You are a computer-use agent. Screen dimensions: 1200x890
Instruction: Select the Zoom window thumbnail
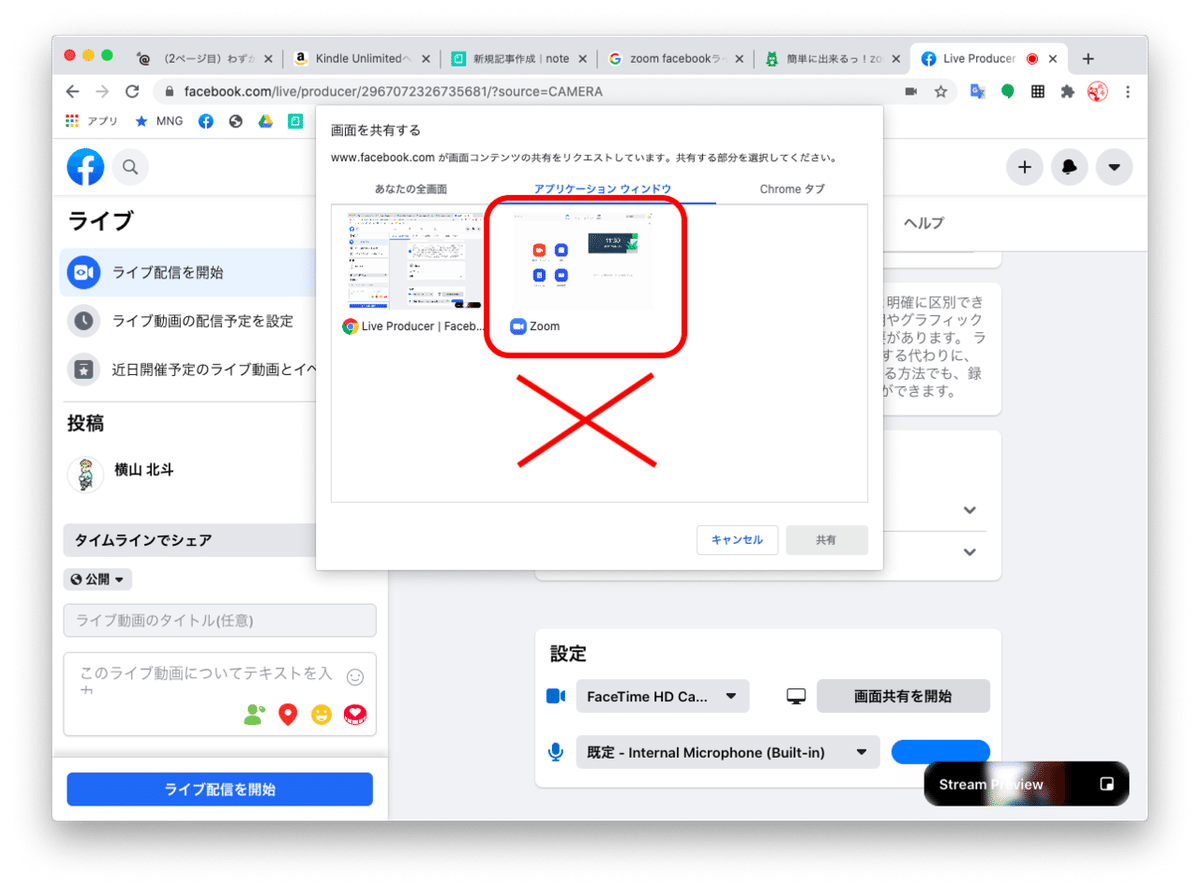pyautogui.click(x=583, y=258)
